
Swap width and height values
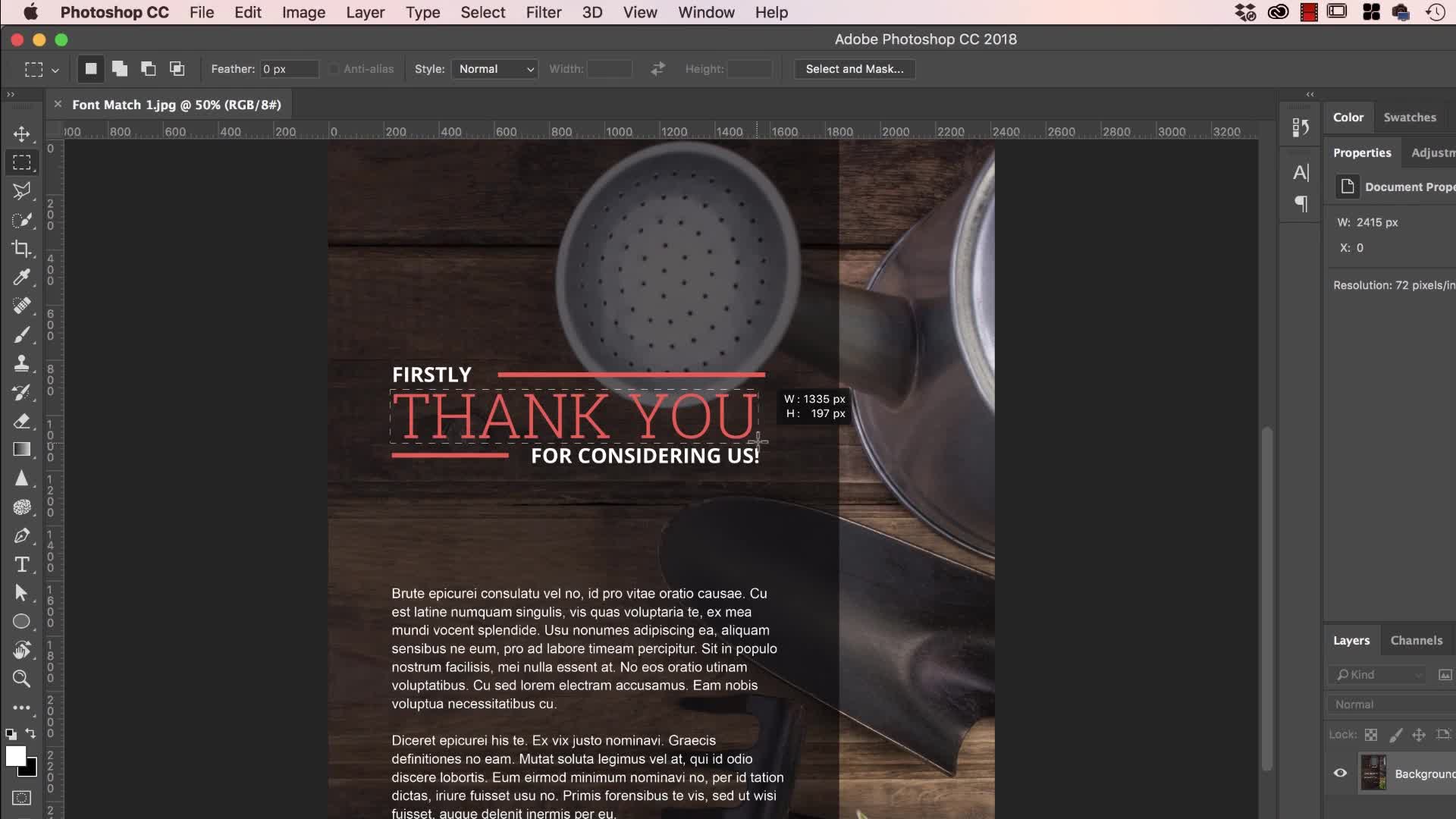pos(657,69)
